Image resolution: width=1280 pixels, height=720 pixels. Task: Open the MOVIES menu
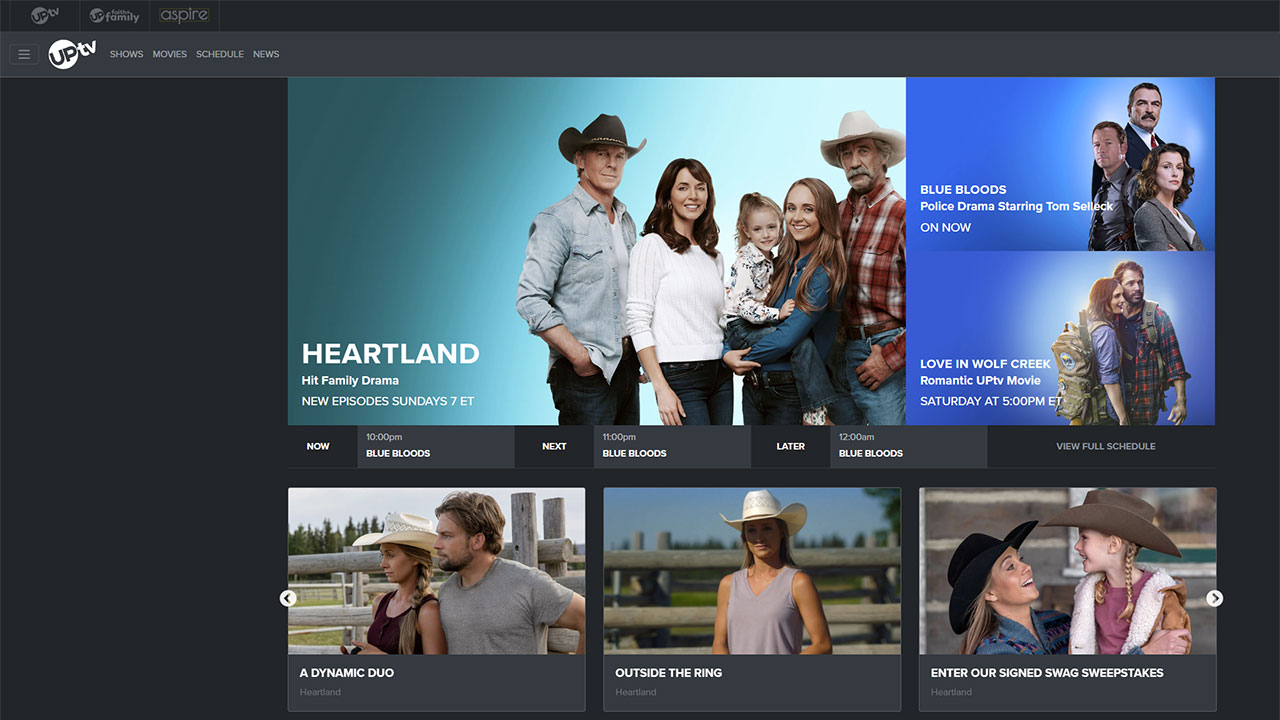169,54
